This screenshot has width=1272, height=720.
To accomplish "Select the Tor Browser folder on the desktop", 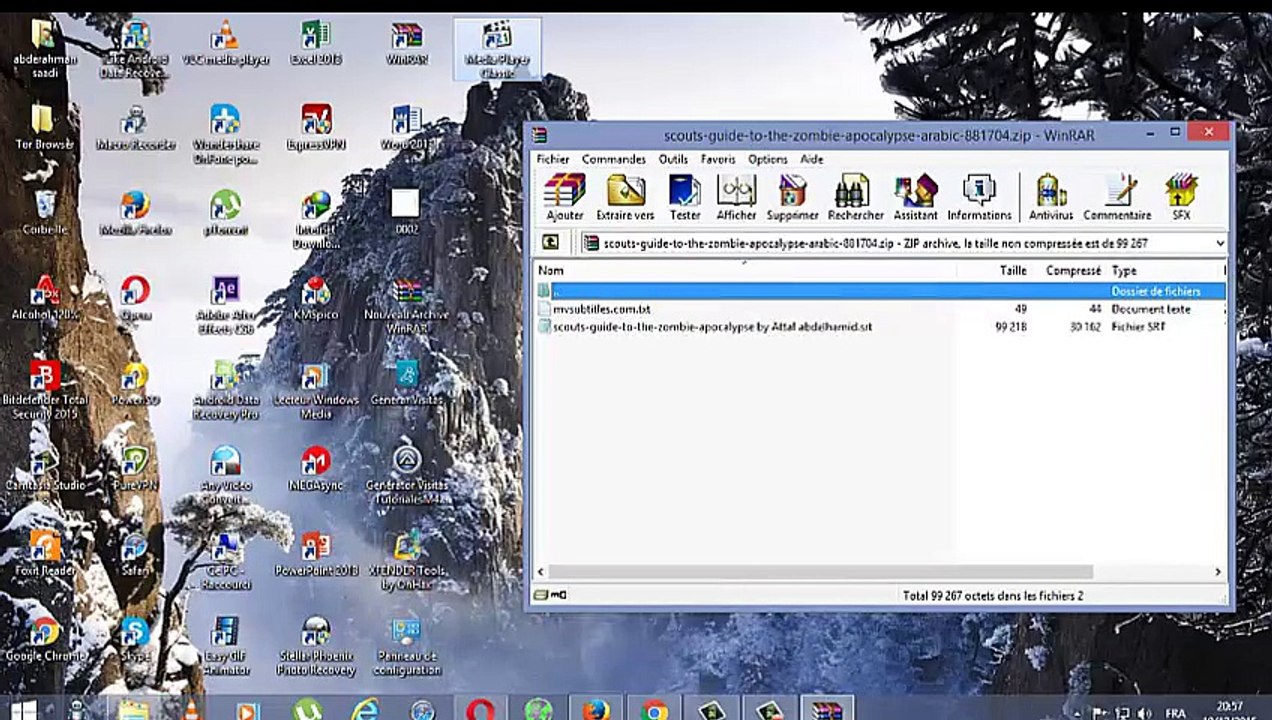I will 45,128.
